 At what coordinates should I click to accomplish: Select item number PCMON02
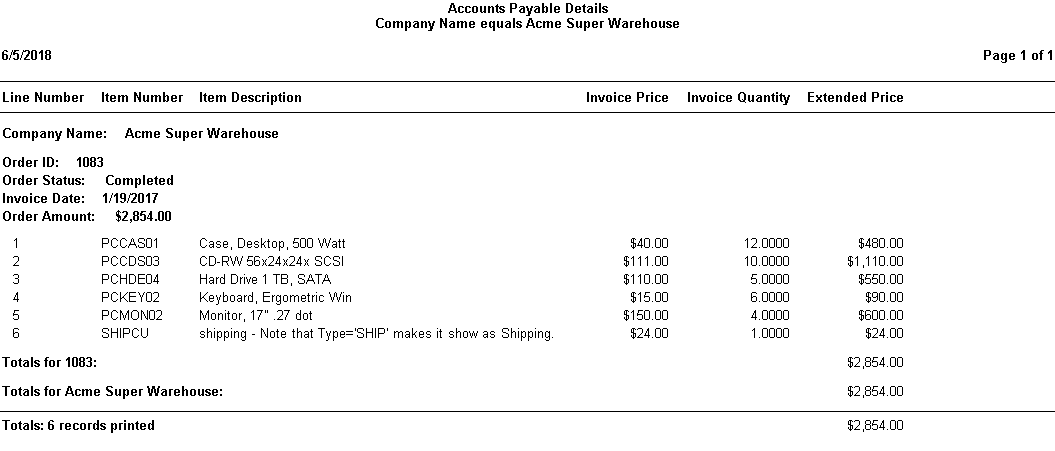131,316
